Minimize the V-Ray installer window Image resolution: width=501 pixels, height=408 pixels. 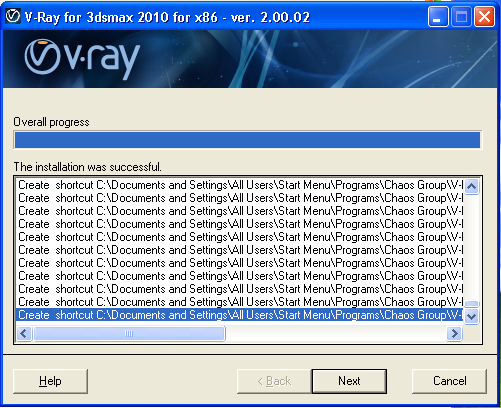coord(438,17)
